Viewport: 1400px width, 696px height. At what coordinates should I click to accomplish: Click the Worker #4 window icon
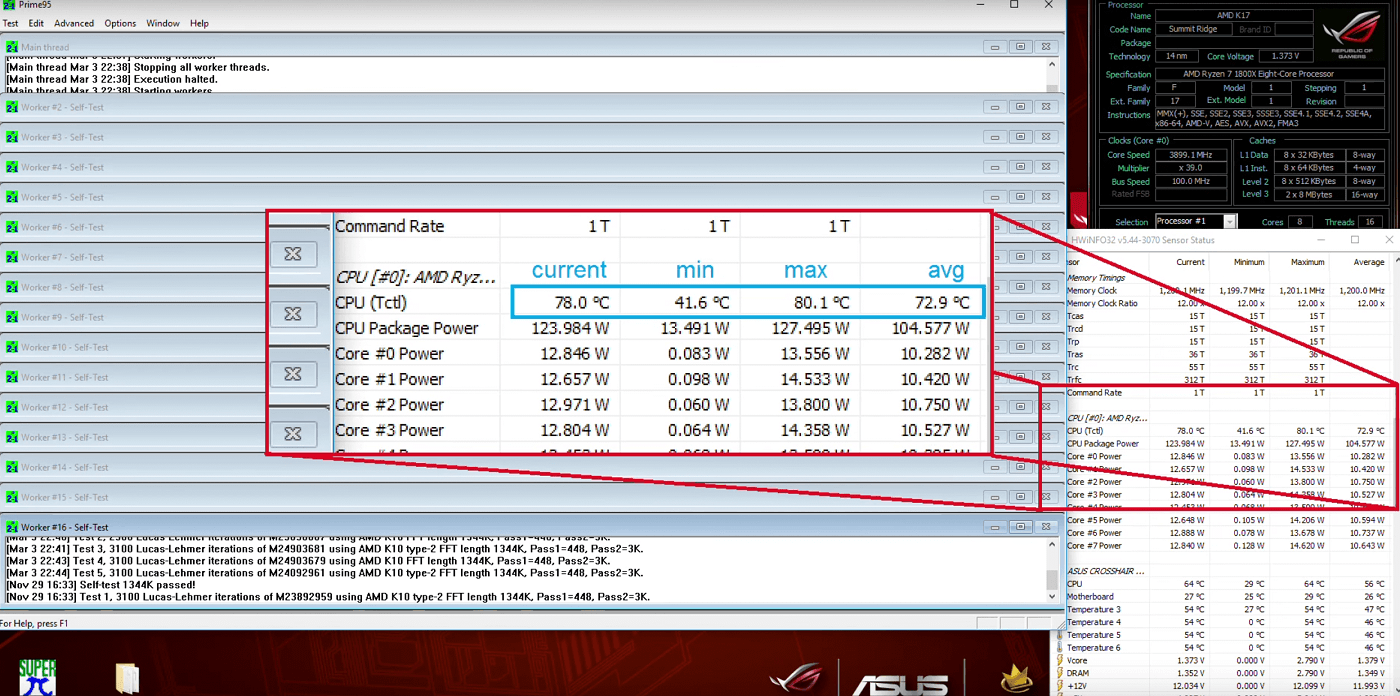coord(12,167)
